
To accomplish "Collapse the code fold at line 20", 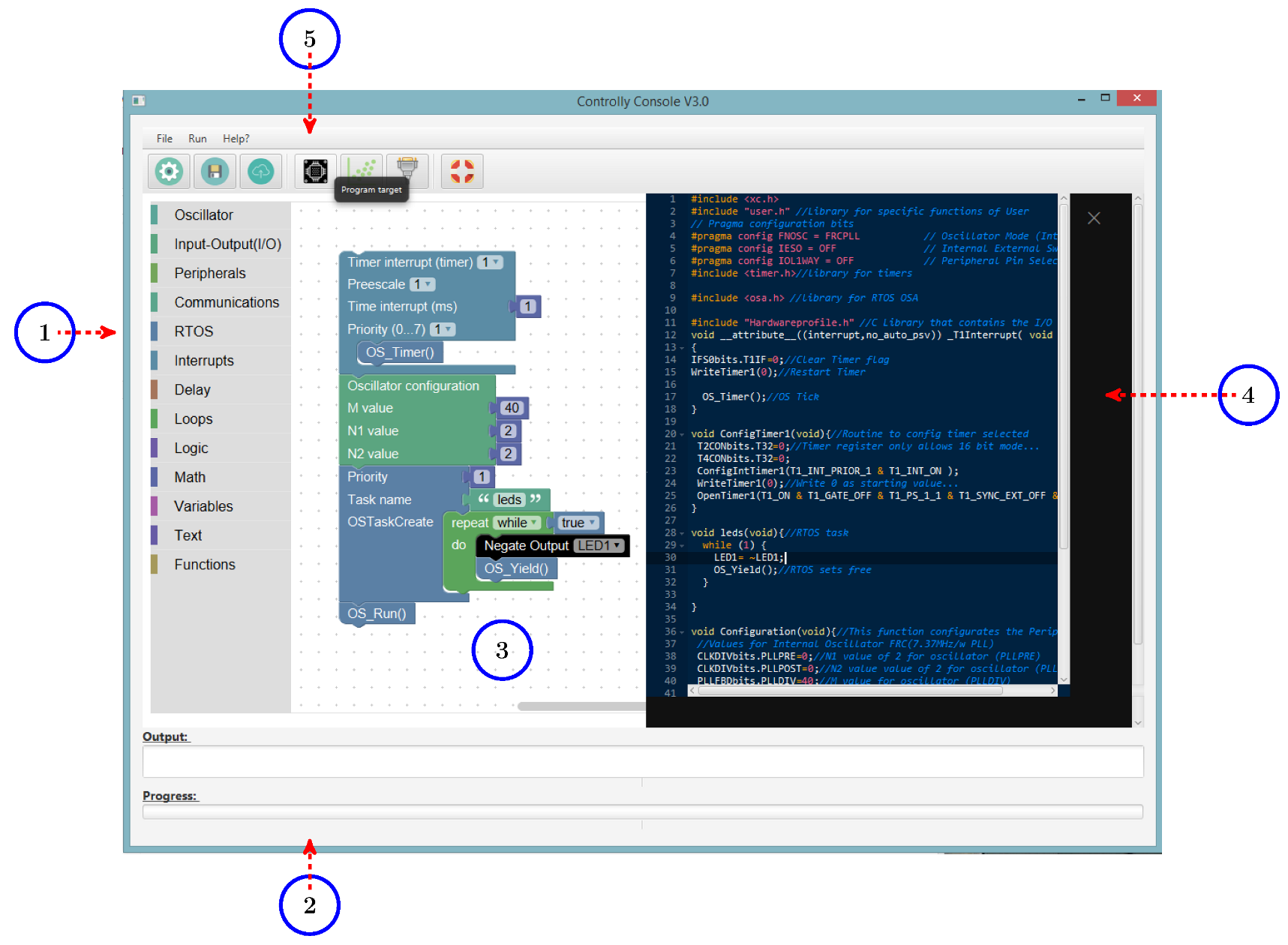I will coord(682,435).
